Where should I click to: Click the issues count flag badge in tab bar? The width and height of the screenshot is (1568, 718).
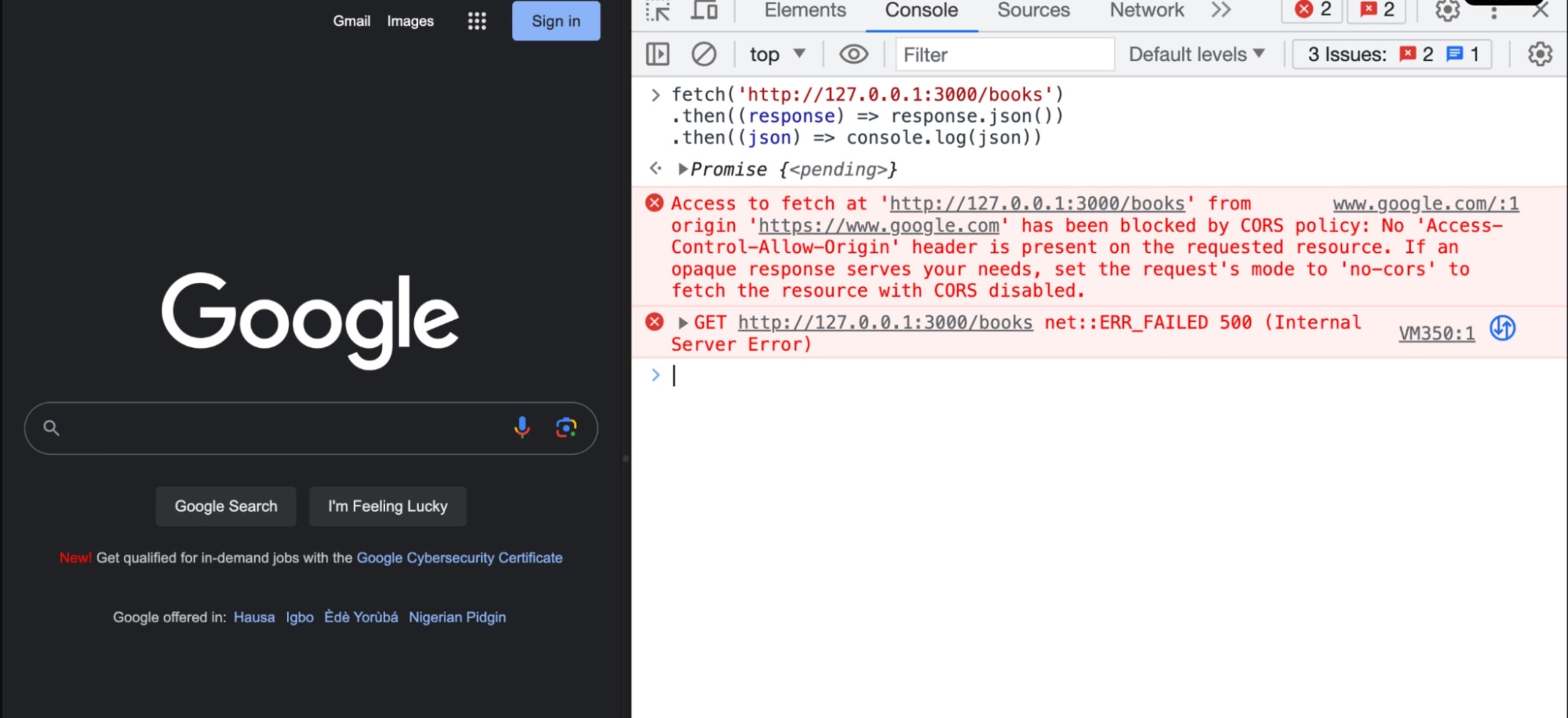[1377, 10]
